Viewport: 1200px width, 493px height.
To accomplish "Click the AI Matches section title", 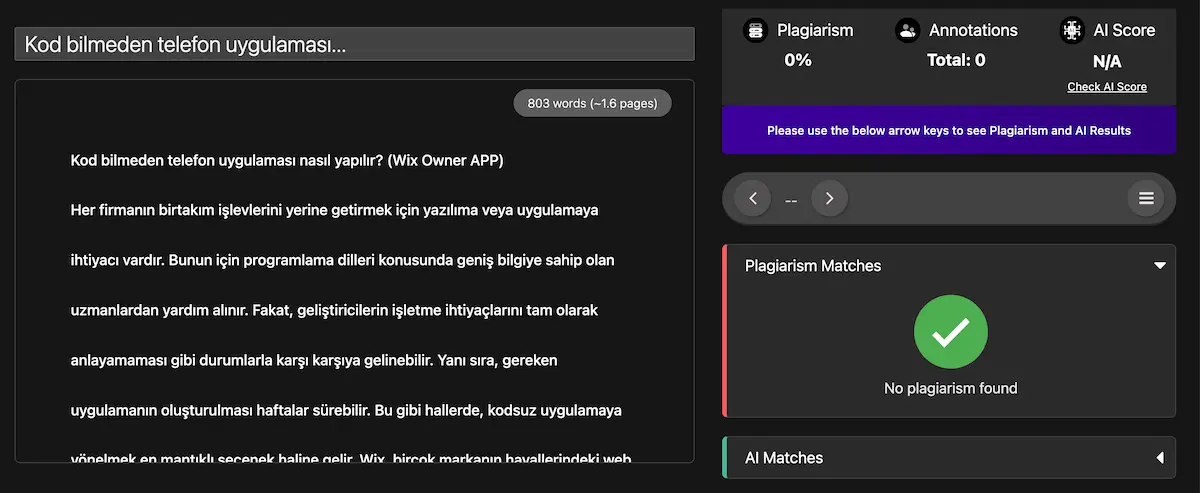I will point(784,458).
